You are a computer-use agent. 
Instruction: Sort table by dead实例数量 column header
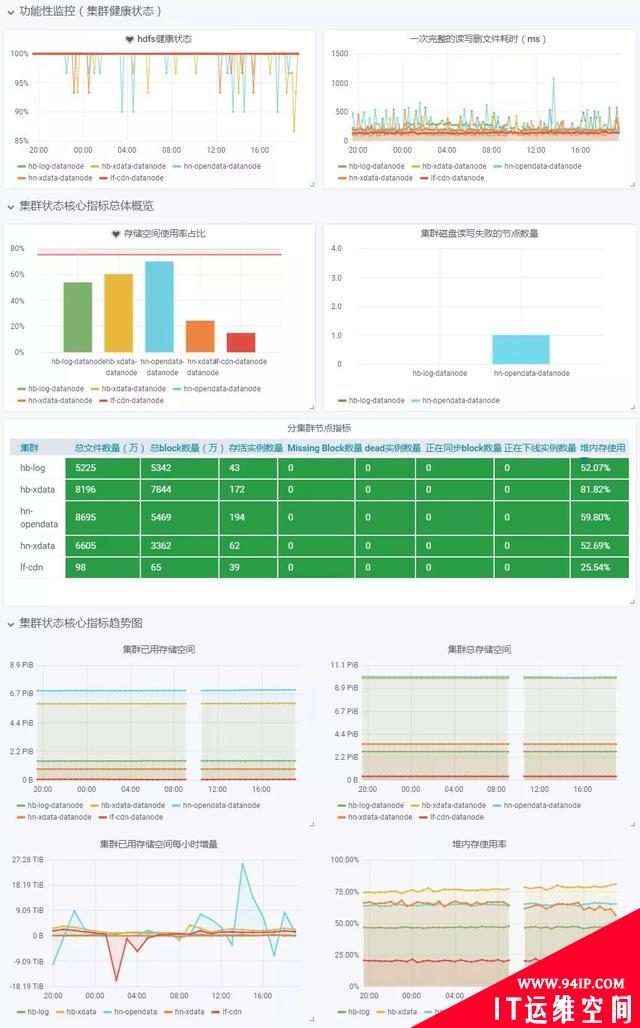(393, 448)
